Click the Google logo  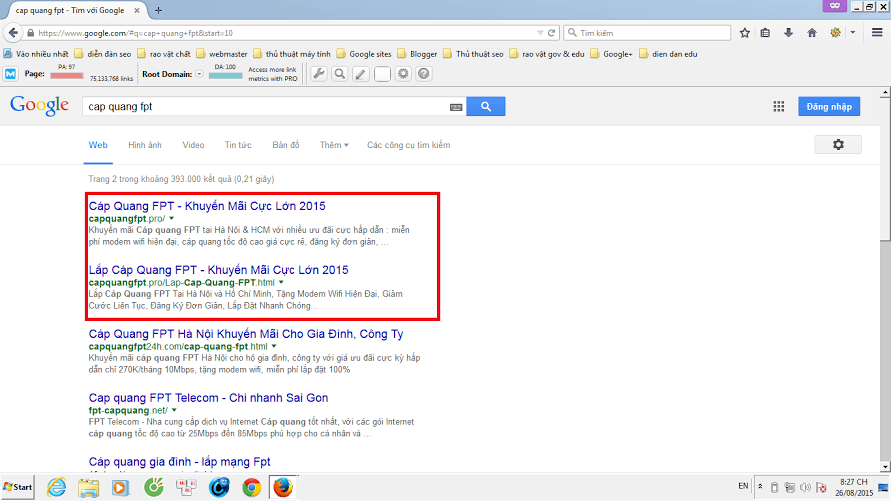39,106
